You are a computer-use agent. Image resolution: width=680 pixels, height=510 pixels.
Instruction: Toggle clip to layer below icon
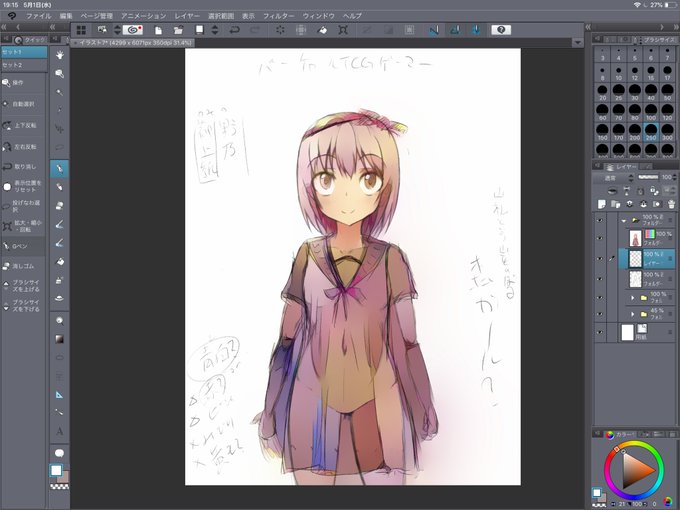click(612, 191)
